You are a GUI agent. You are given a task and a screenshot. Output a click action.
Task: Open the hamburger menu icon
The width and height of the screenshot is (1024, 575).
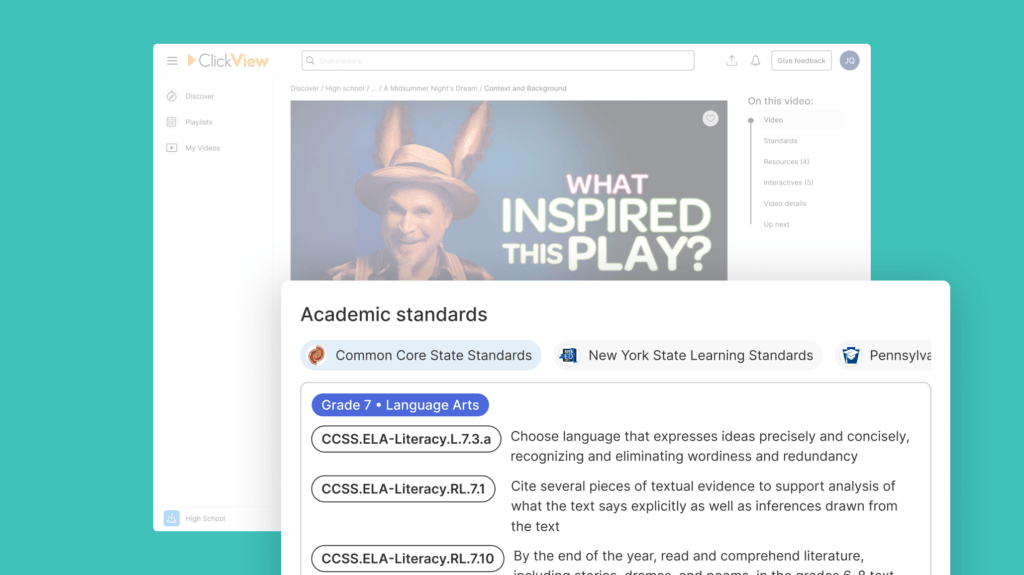click(172, 61)
